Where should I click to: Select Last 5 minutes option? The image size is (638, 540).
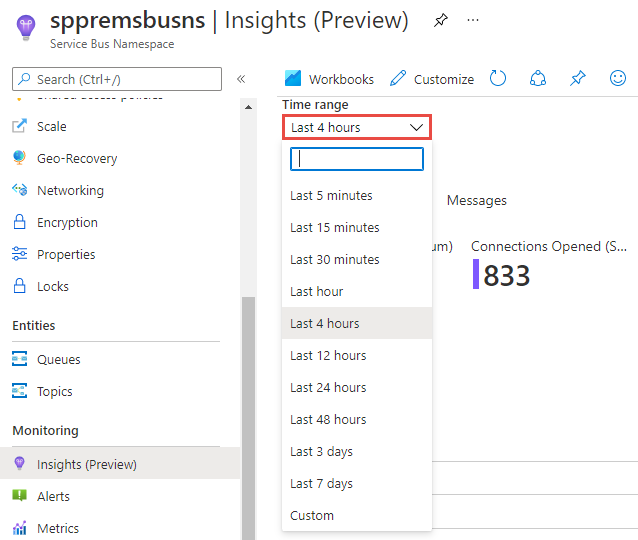pos(331,195)
